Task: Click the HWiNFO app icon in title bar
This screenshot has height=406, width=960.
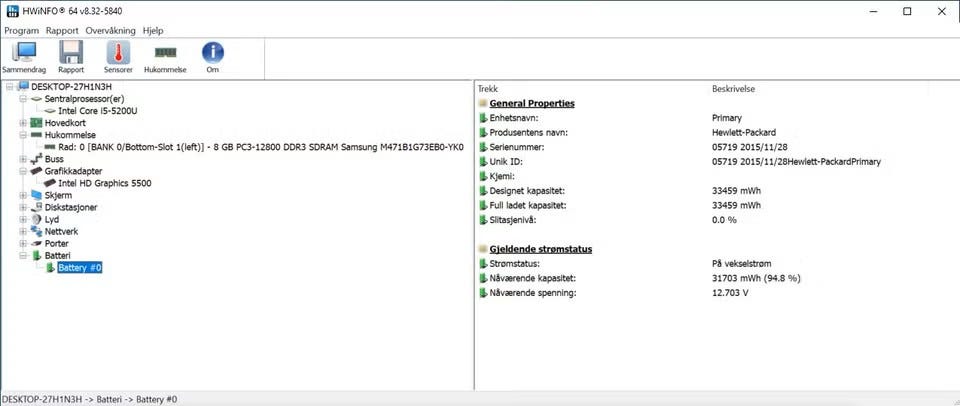Action: [x=12, y=11]
